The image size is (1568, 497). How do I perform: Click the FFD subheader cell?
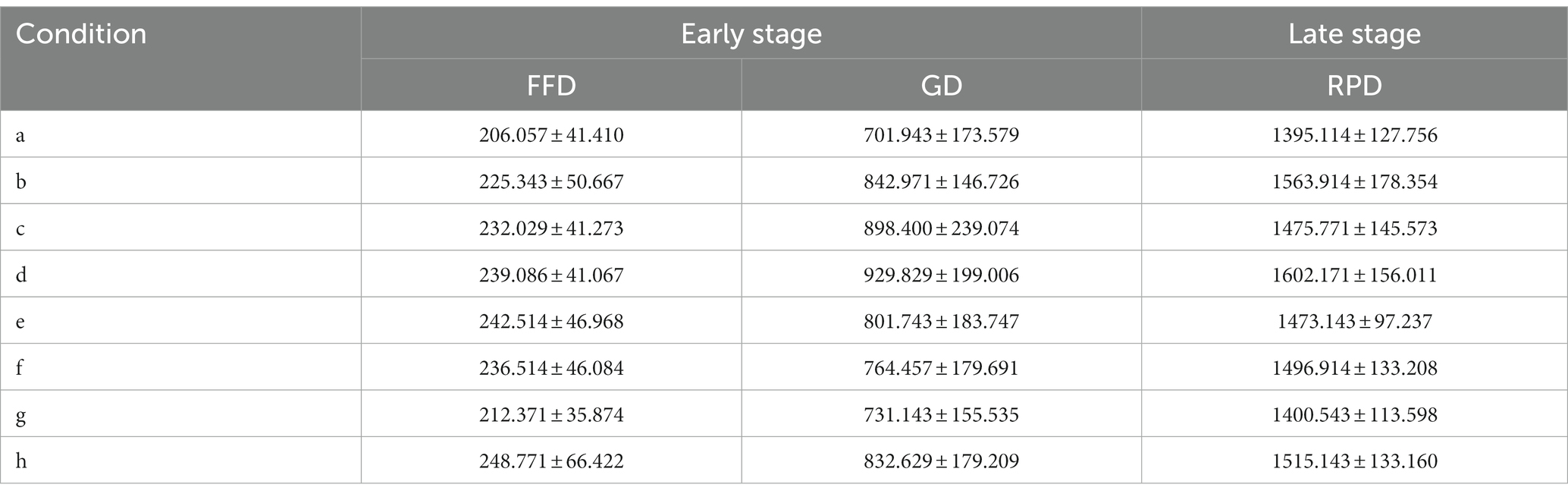[x=551, y=85]
